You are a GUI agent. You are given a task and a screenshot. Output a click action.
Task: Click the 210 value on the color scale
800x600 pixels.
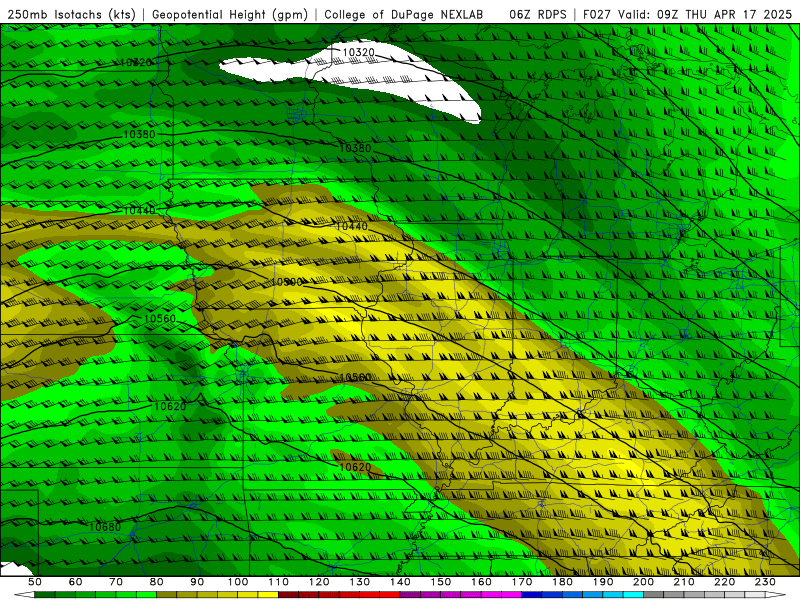684,582
